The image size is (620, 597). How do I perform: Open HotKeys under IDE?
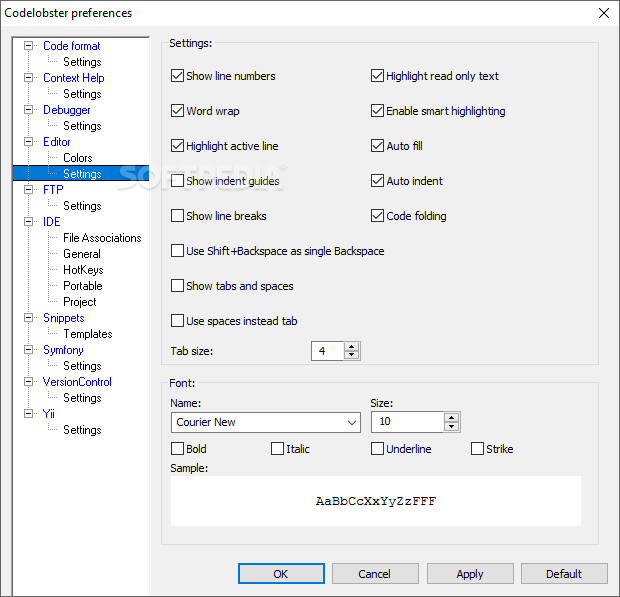[83, 270]
